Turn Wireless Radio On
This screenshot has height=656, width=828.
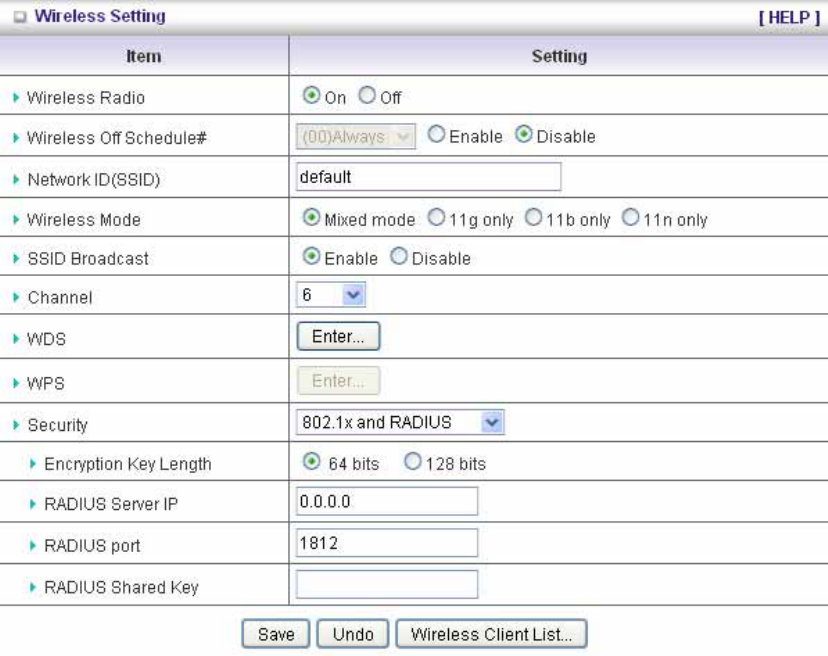[312, 95]
